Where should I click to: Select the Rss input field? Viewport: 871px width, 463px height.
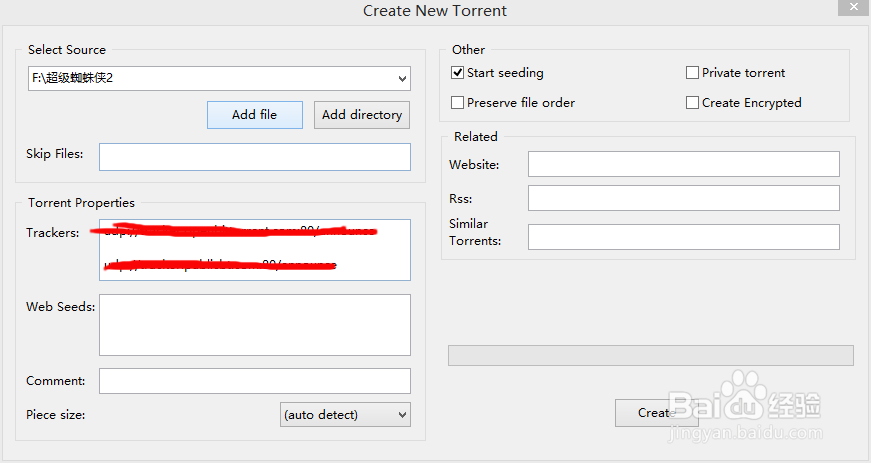point(683,198)
